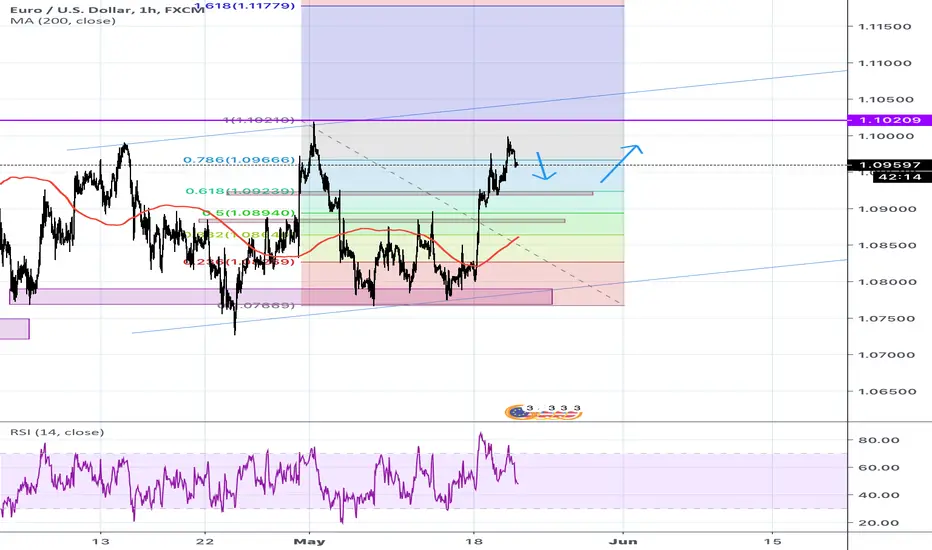Select the RSI (14, close) indicator label
This screenshot has height=550, width=932.
[x=57, y=432]
